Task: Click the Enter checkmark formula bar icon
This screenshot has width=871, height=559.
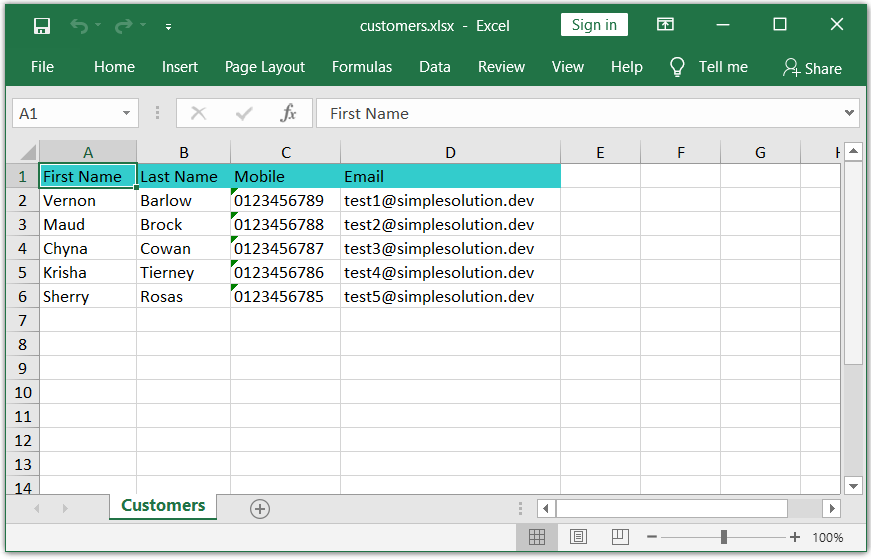Action: (244, 113)
